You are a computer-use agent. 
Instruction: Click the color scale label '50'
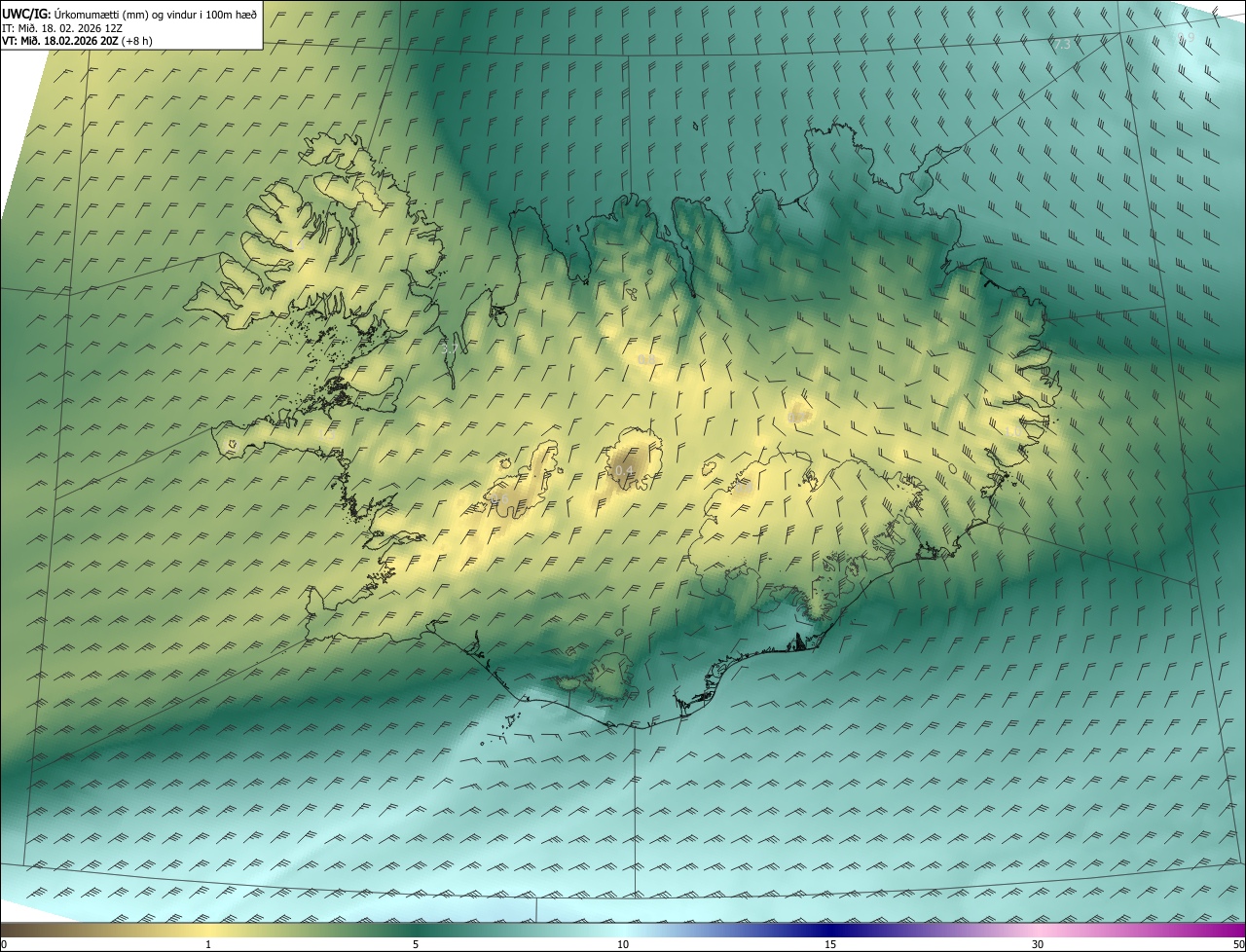click(x=1238, y=944)
